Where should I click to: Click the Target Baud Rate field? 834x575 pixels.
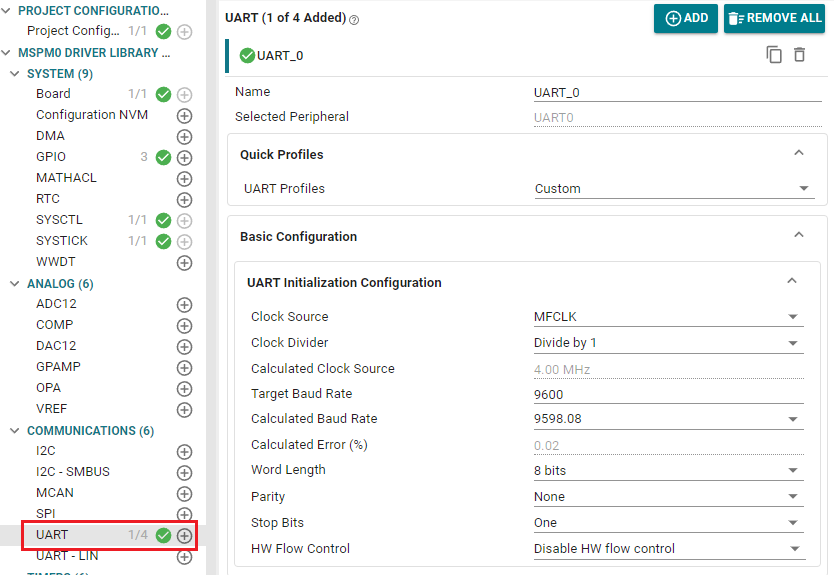(667, 394)
